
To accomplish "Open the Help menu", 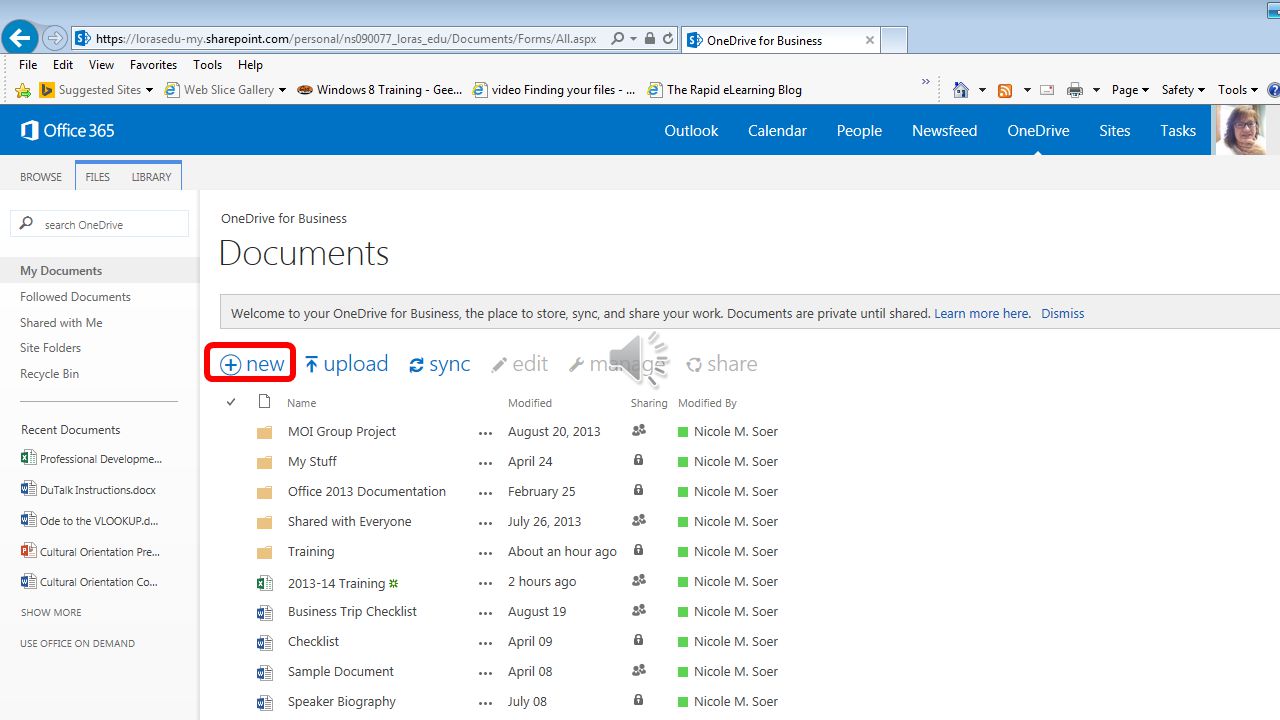I will click(x=250, y=65).
